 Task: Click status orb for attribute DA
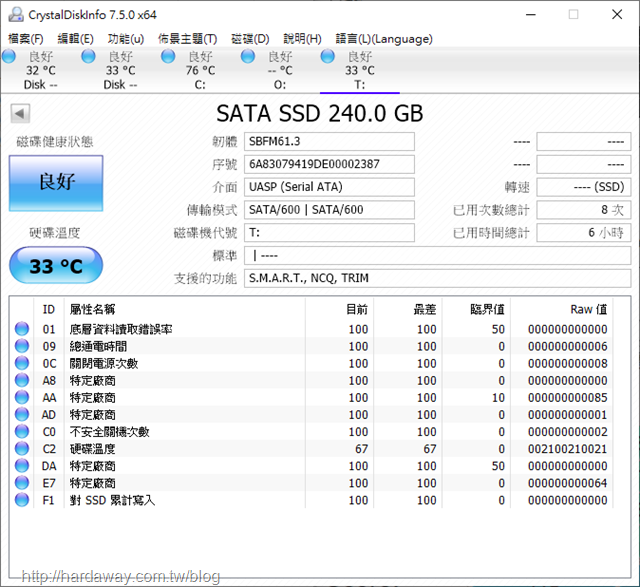(x=22, y=466)
